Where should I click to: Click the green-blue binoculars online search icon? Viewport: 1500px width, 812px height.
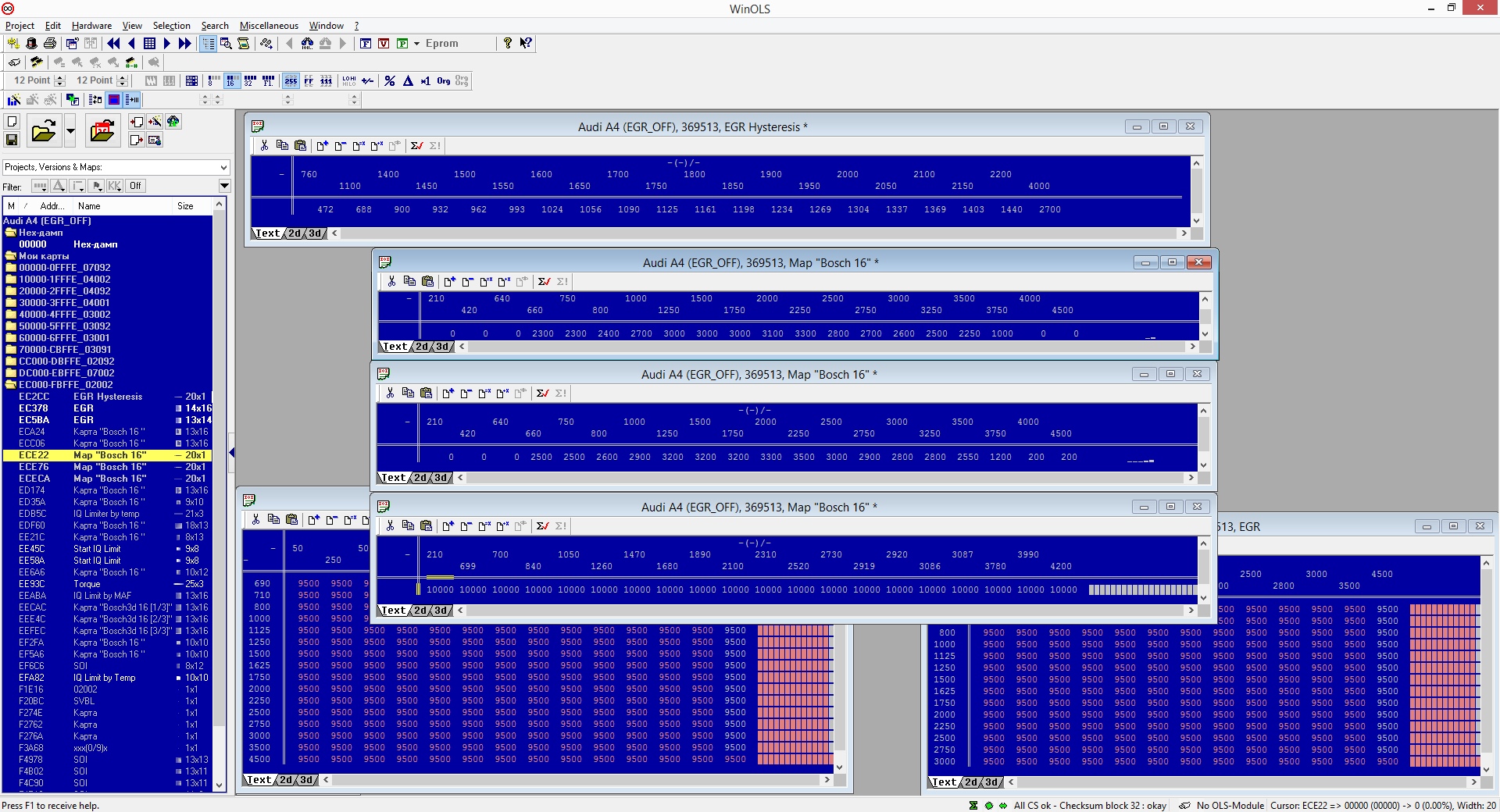click(x=173, y=122)
